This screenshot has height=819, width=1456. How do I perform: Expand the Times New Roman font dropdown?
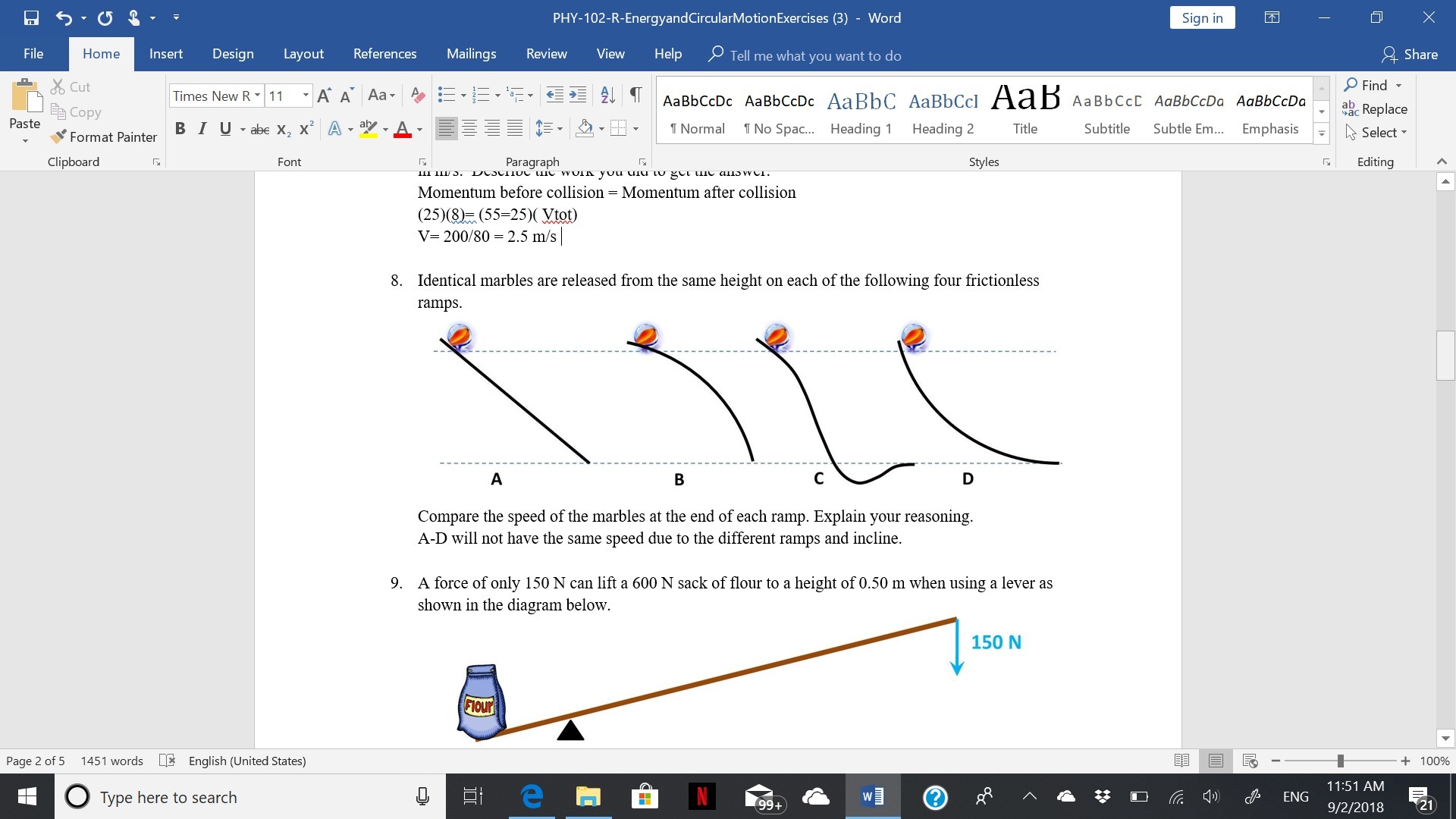click(257, 96)
